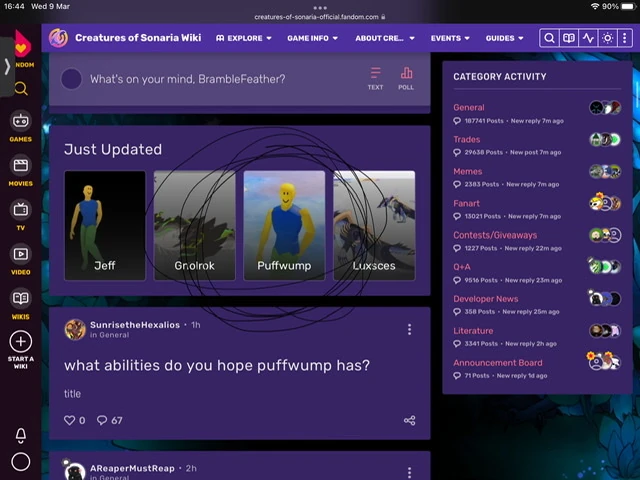Click the browser URL address bar
The image size is (640, 480).
(320, 17)
